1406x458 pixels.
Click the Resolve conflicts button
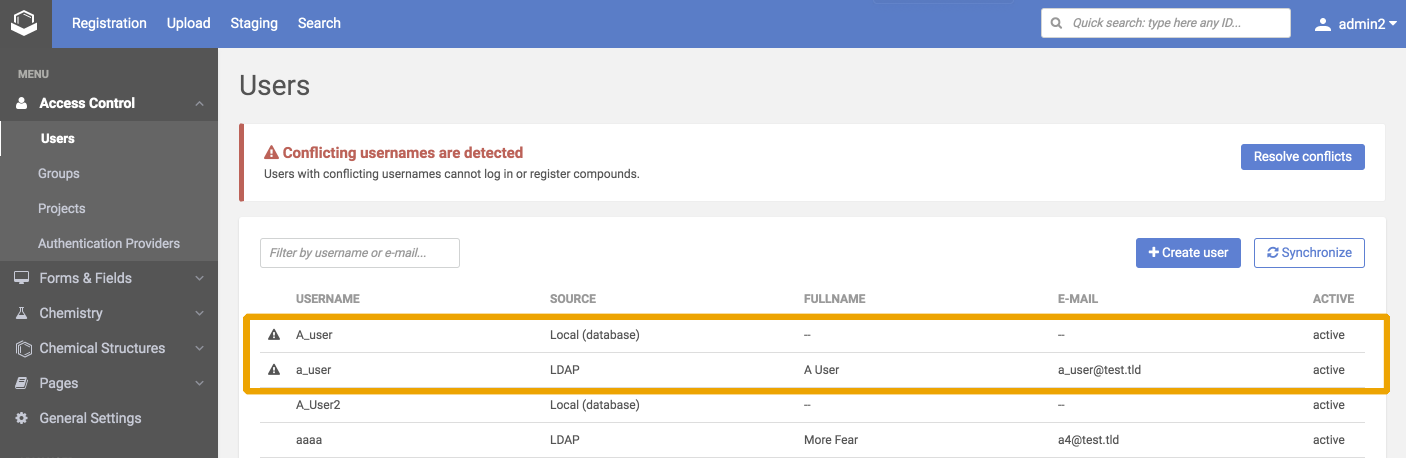[1302, 157]
